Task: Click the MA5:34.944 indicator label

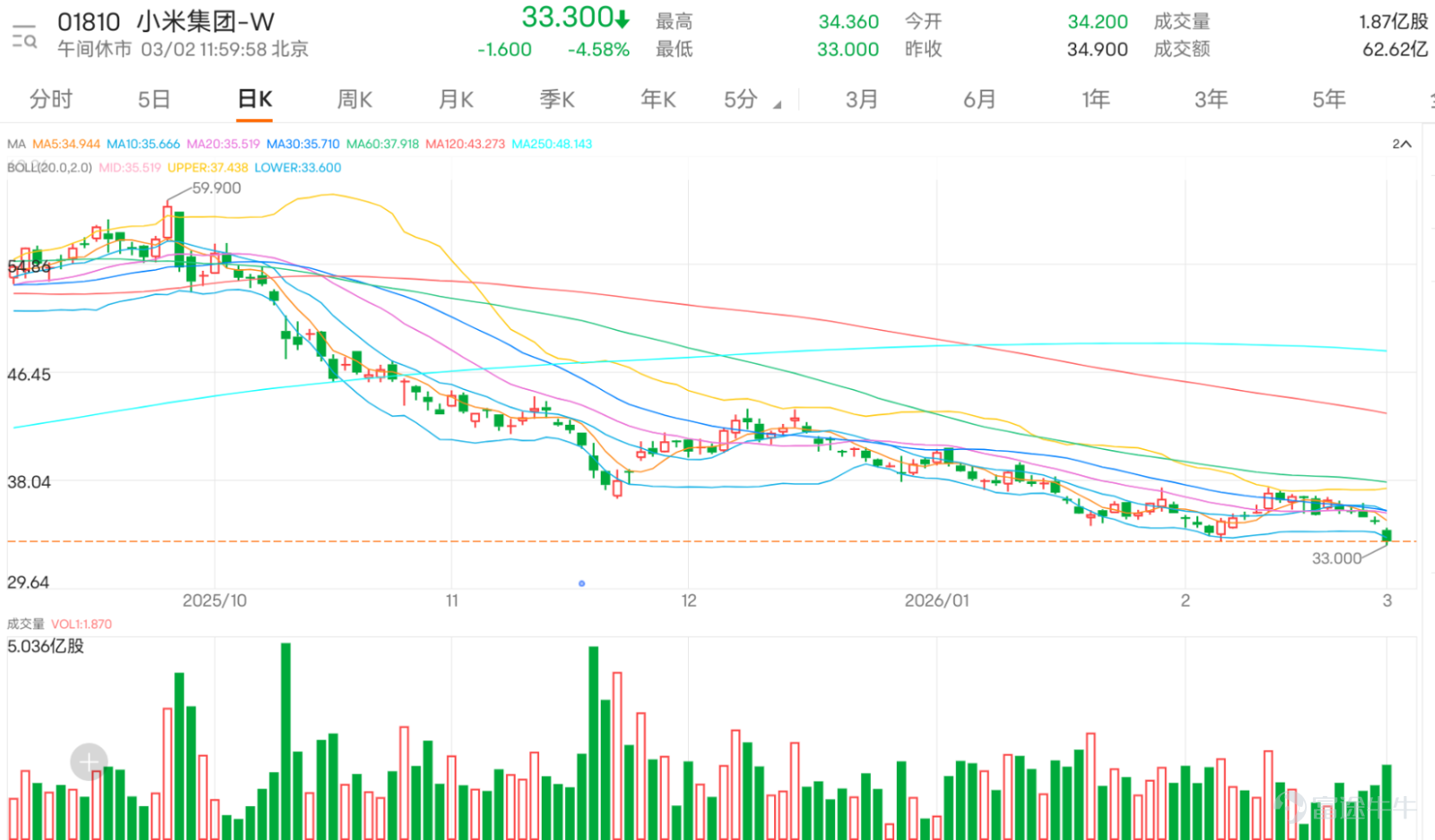Action: 66,143
